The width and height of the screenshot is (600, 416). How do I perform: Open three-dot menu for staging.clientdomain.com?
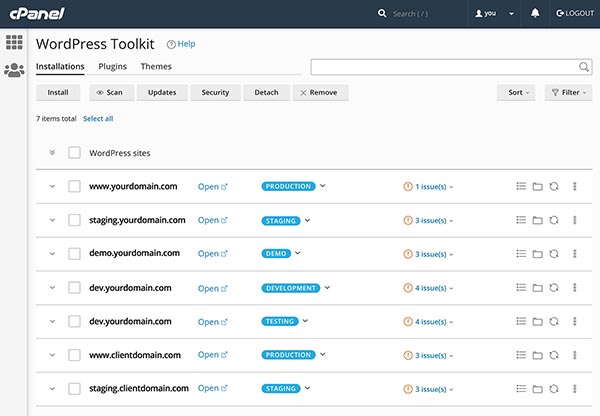pos(574,389)
